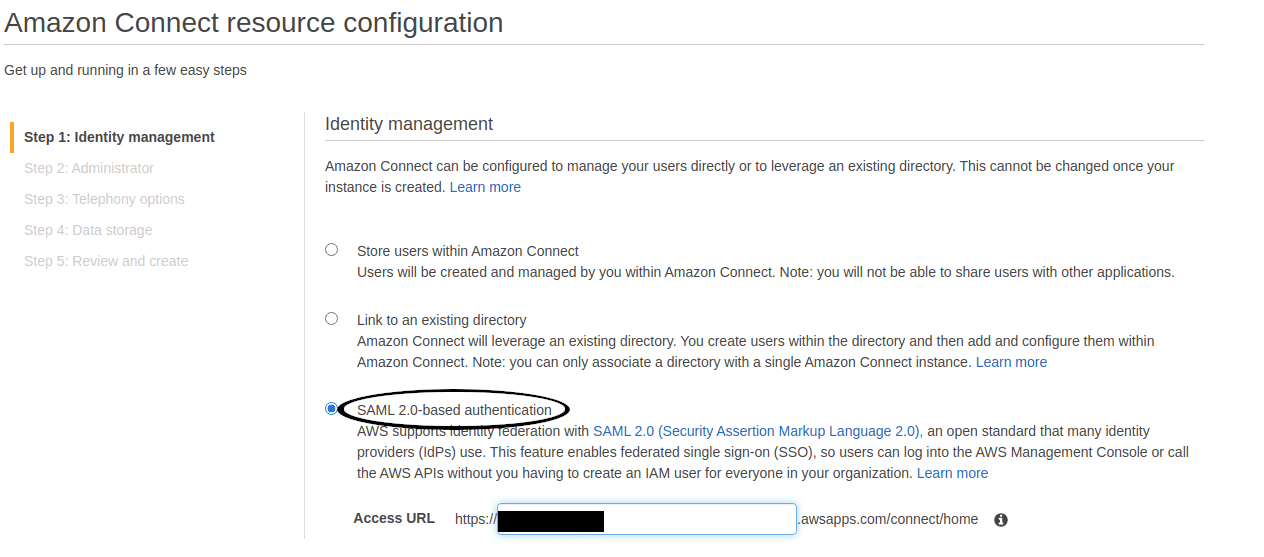1264x557 pixels.
Task: Select Store users within Amazon Connect radio button
Action: (x=332, y=250)
